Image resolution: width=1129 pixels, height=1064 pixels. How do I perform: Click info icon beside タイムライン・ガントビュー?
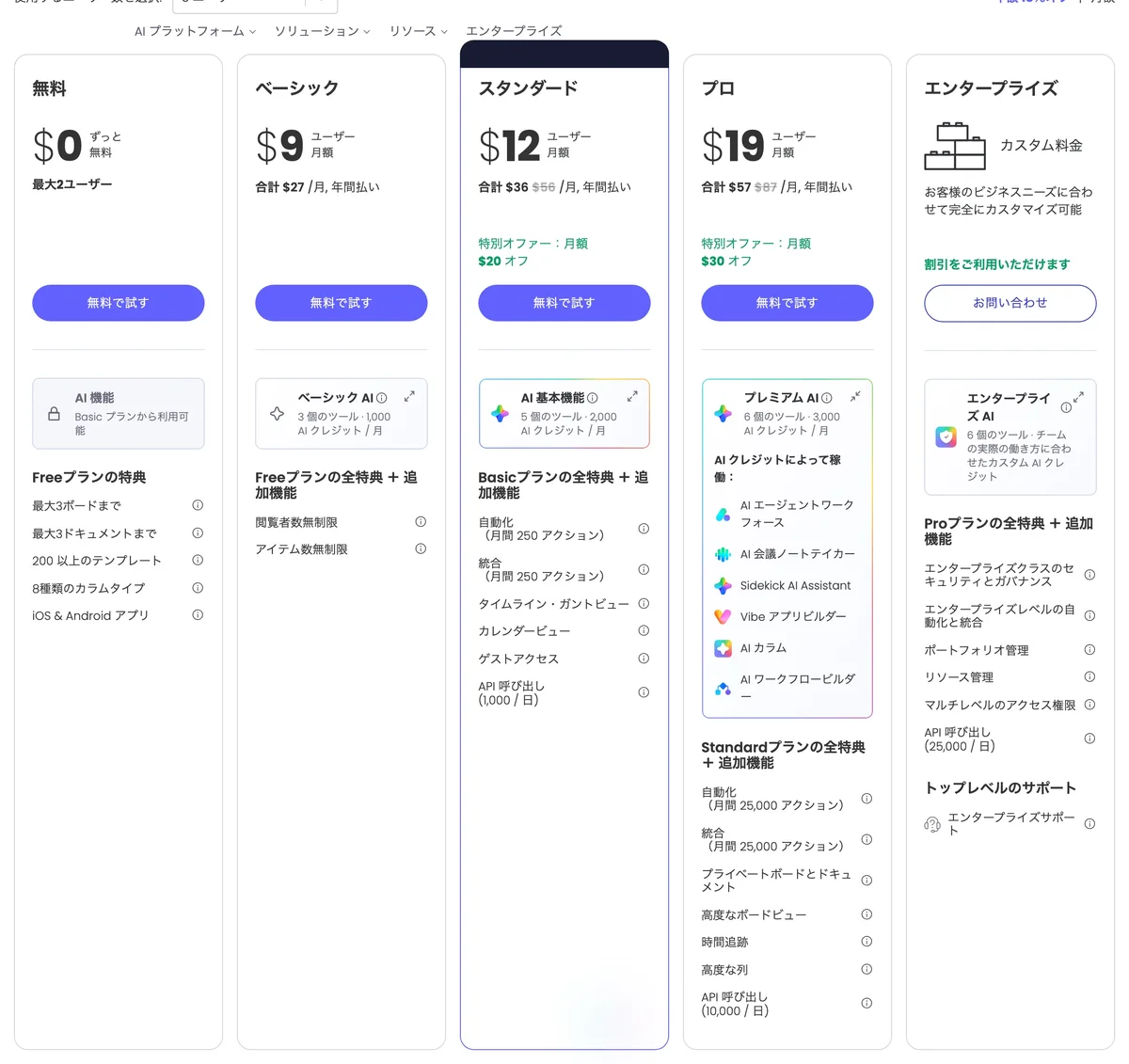pos(644,603)
